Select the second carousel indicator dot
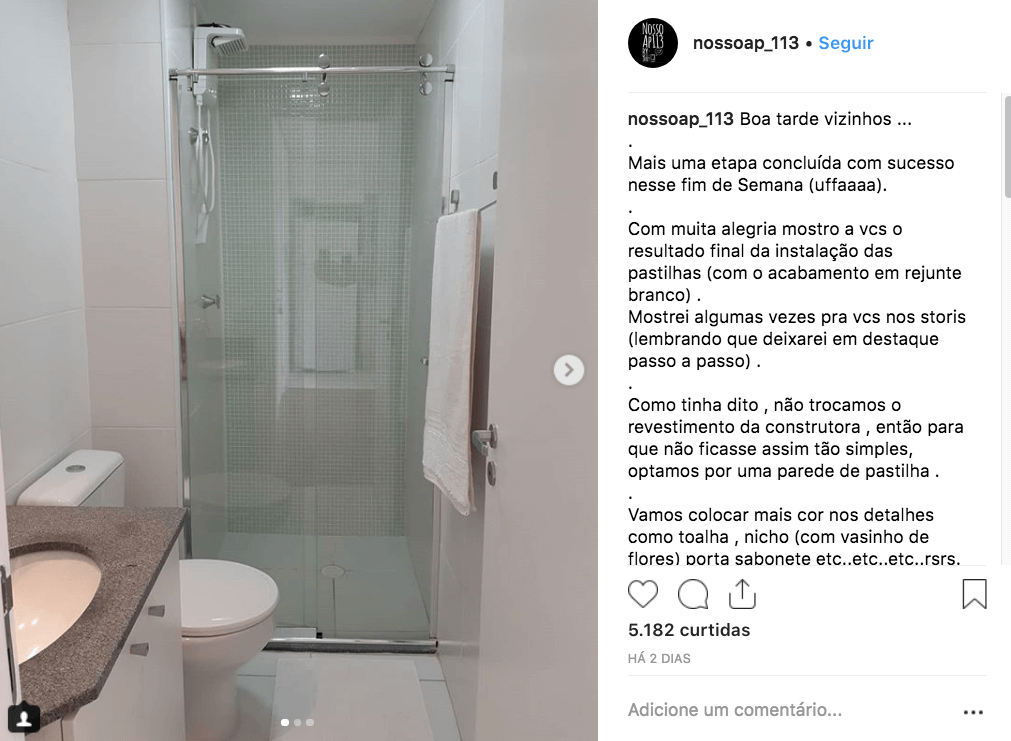This screenshot has height=741, width=1011. click(297, 722)
